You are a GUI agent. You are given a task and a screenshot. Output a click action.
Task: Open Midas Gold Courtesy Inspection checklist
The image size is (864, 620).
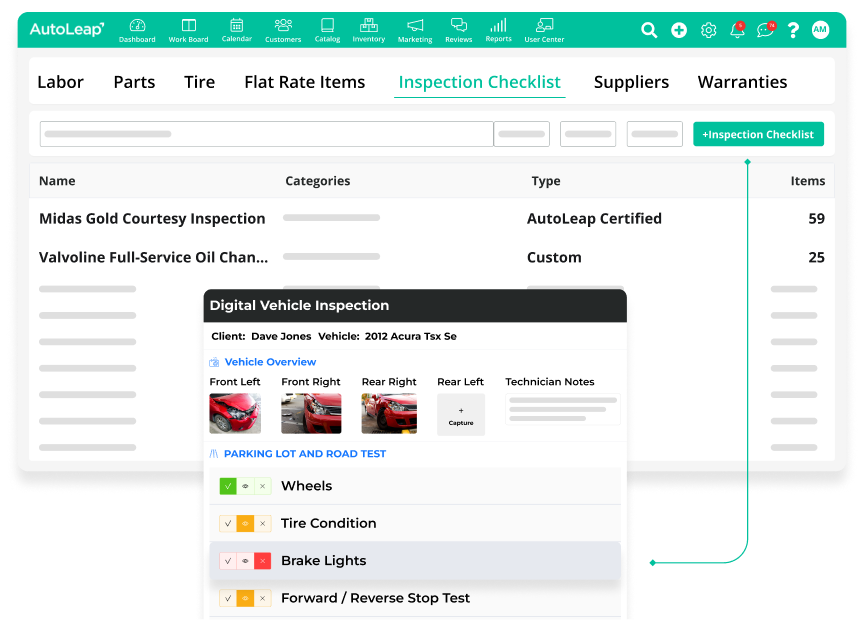[x=152, y=218]
